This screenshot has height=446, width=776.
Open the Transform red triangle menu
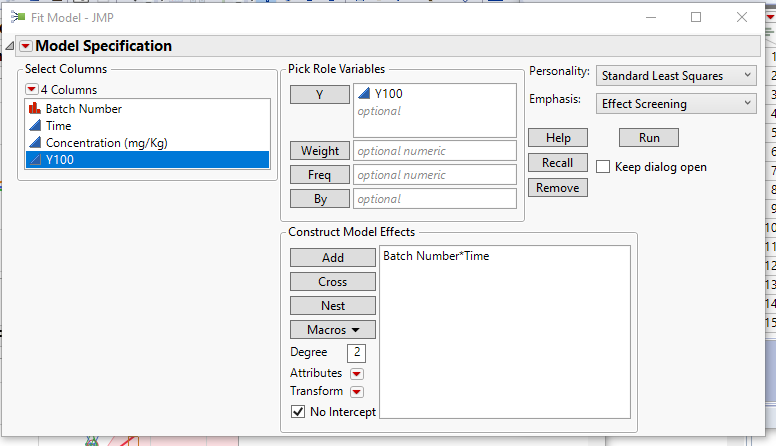pyautogui.click(x=357, y=392)
